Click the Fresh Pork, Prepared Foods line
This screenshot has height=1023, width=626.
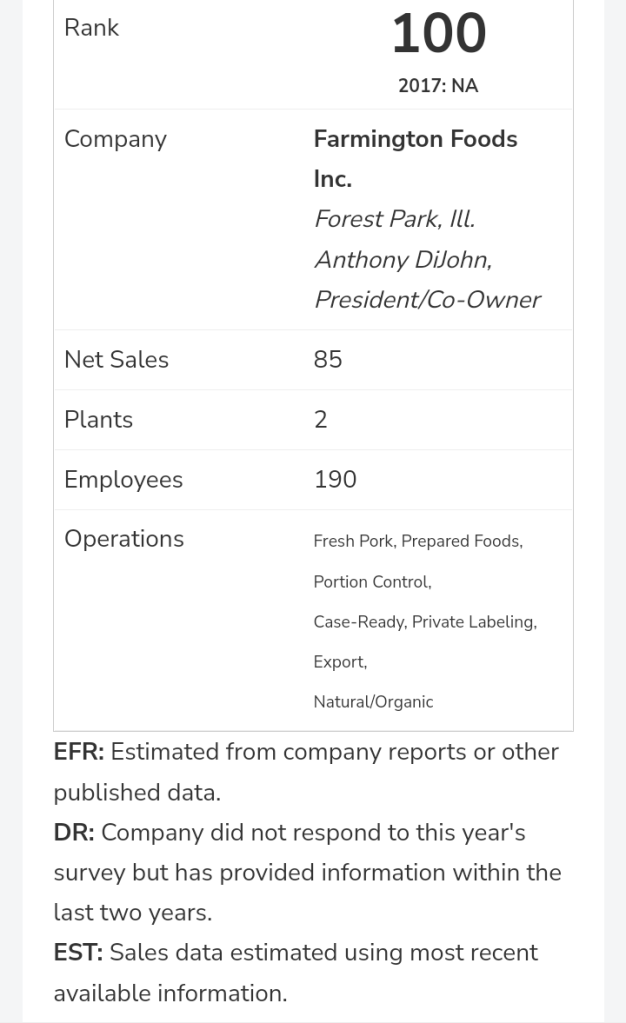coord(418,541)
